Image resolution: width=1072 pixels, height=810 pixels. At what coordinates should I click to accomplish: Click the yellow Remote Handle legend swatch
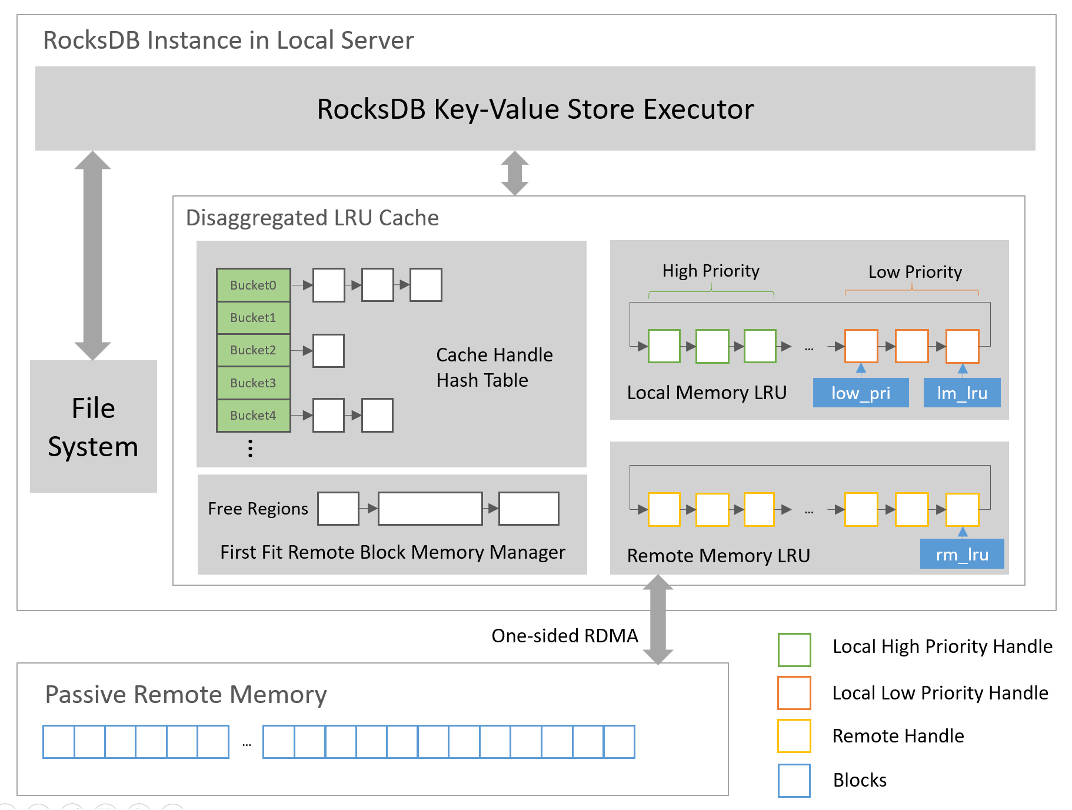click(x=794, y=738)
